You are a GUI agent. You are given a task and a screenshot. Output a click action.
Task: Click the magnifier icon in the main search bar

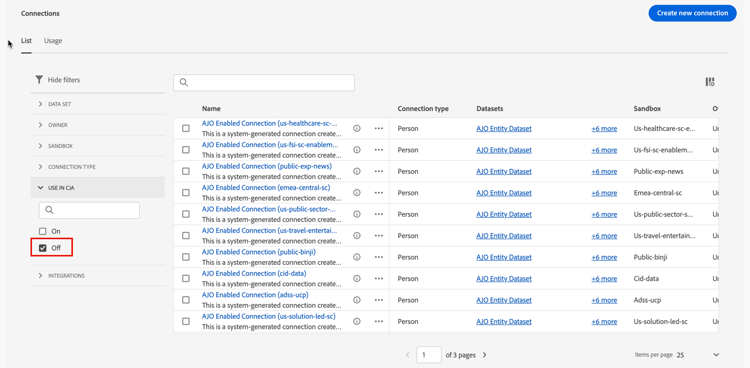click(x=184, y=82)
